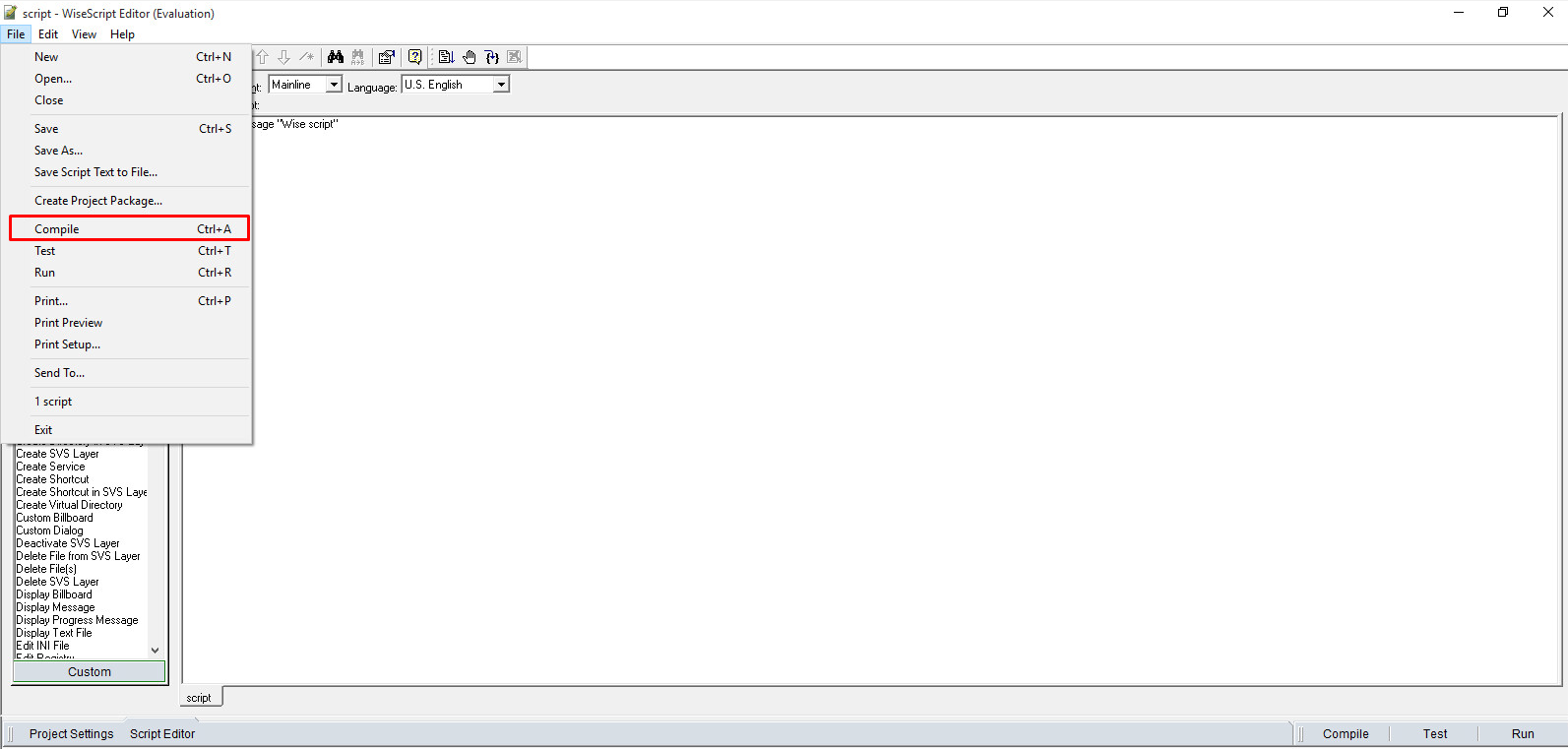Screen dimensions: 1568x749
Task: Select Create Service action
Action: 50,467
